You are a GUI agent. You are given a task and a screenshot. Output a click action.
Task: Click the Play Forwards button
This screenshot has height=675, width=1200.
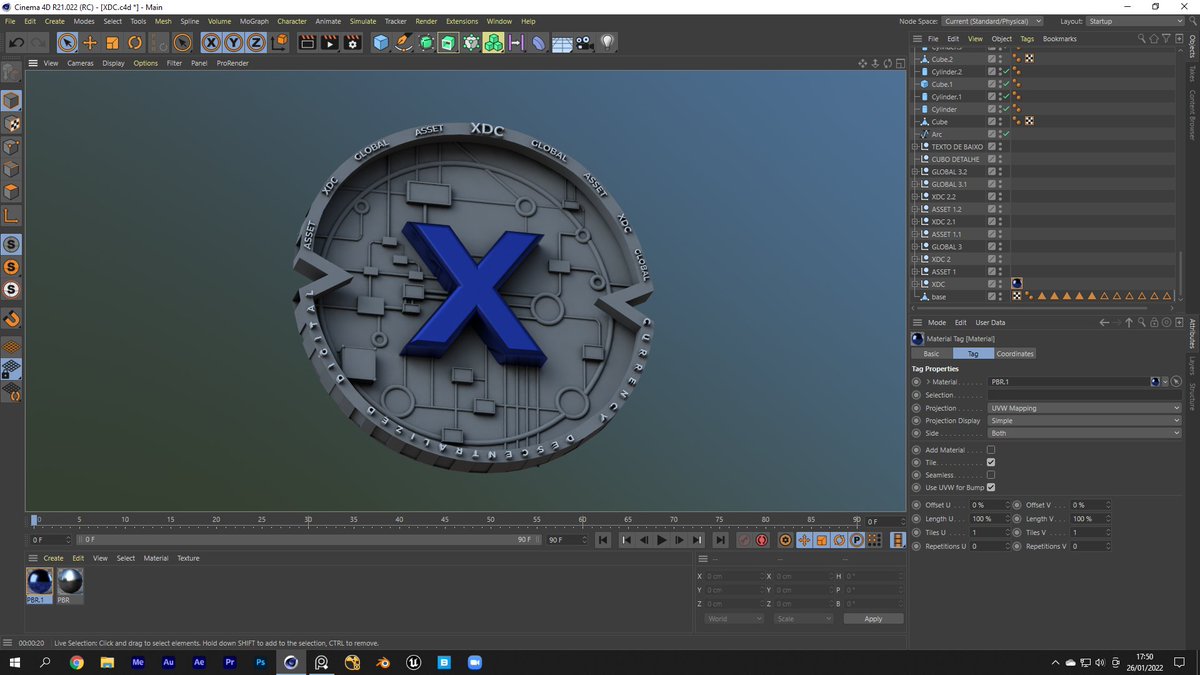coord(661,540)
